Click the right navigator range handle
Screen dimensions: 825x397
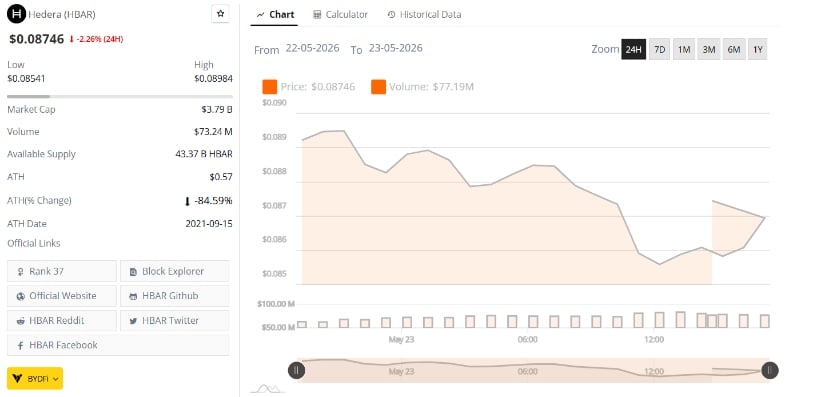770,370
